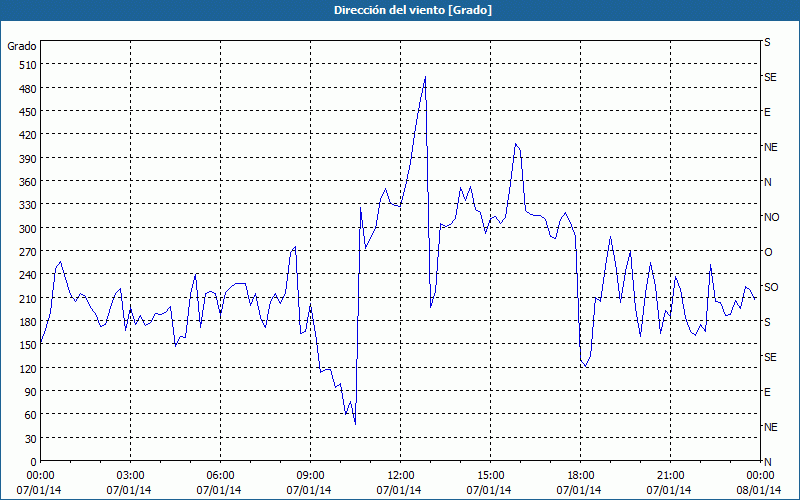Select the 08/01/14 date label

(x=759, y=490)
